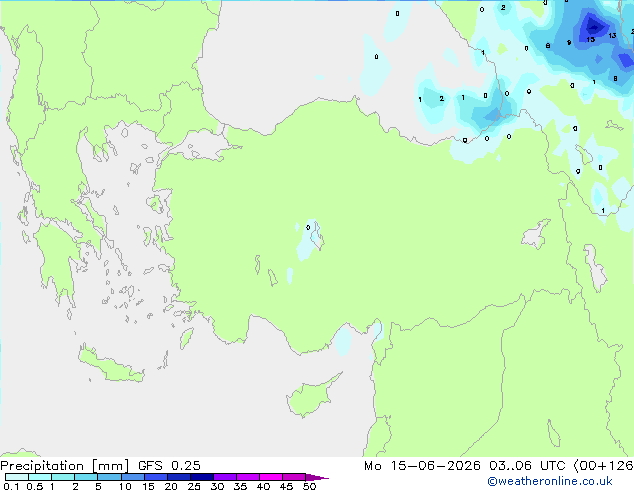
Task: Click the '(00+126' forecast run text
Action: (603, 465)
